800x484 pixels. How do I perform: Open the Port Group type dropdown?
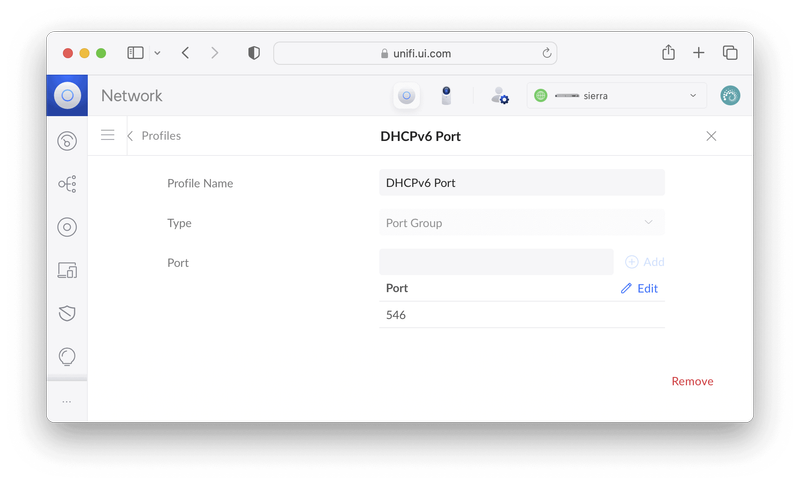[521, 223]
